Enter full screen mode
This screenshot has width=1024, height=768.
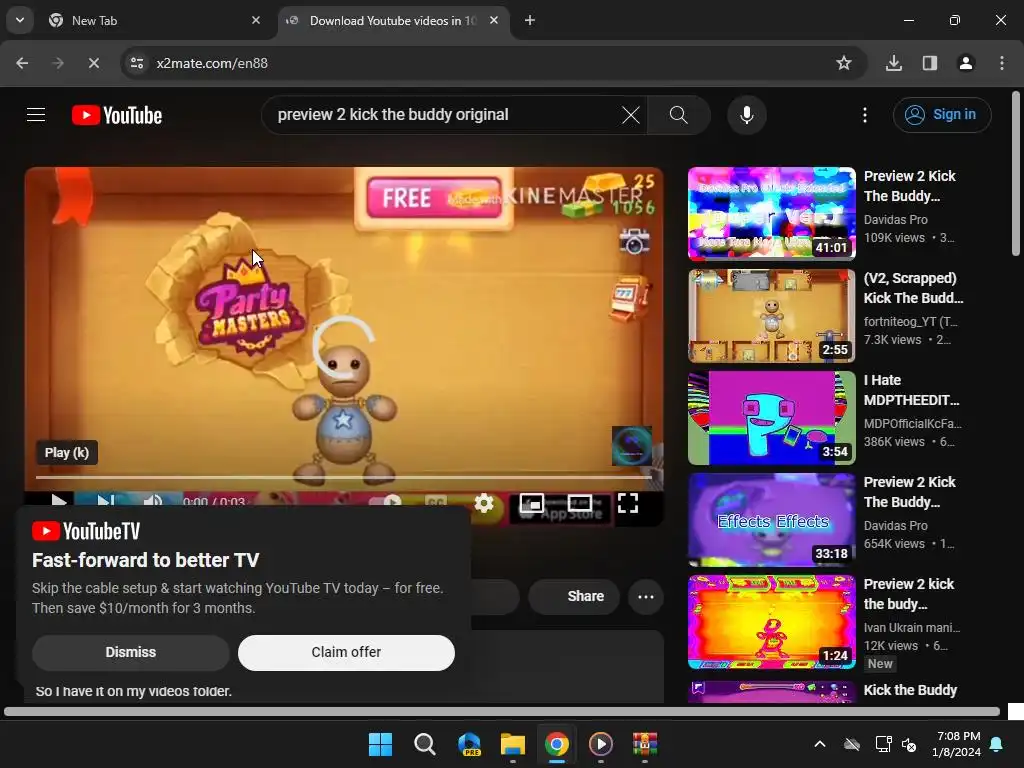click(x=628, y=503)
